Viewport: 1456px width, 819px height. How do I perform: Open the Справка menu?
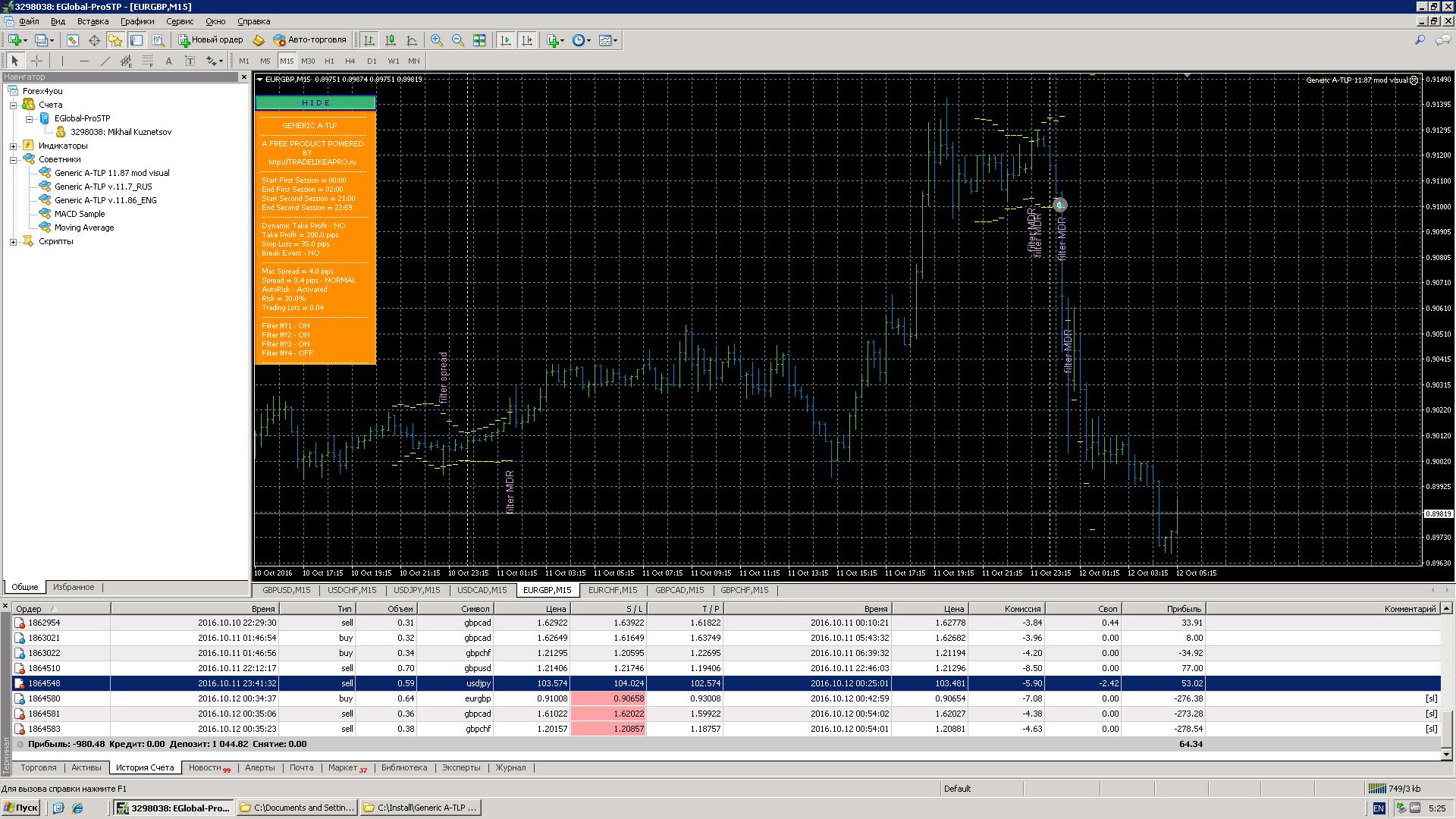tap(253, 21)
